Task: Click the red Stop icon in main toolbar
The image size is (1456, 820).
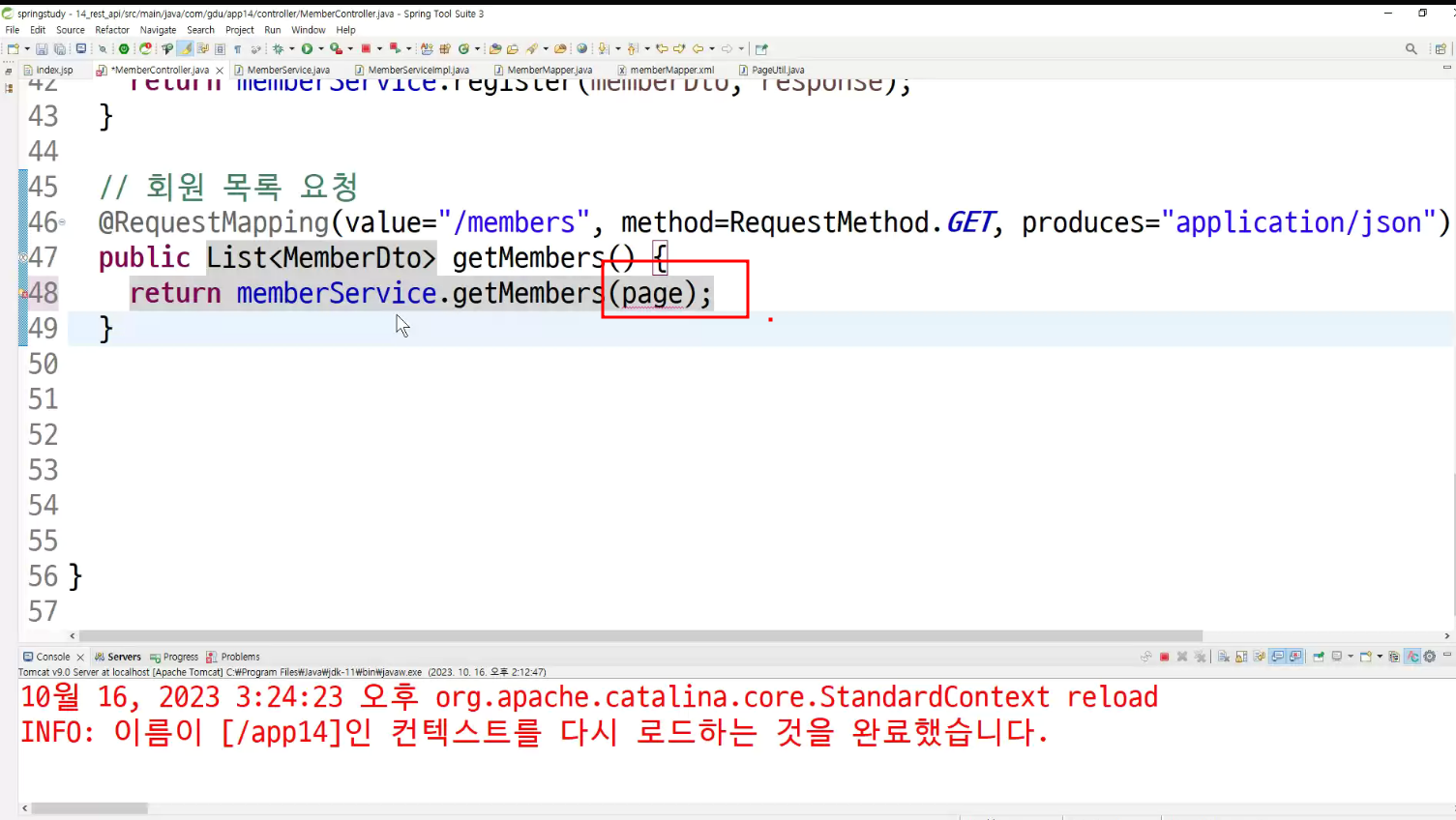Action: pyautogui.click(x=366, y=49)
